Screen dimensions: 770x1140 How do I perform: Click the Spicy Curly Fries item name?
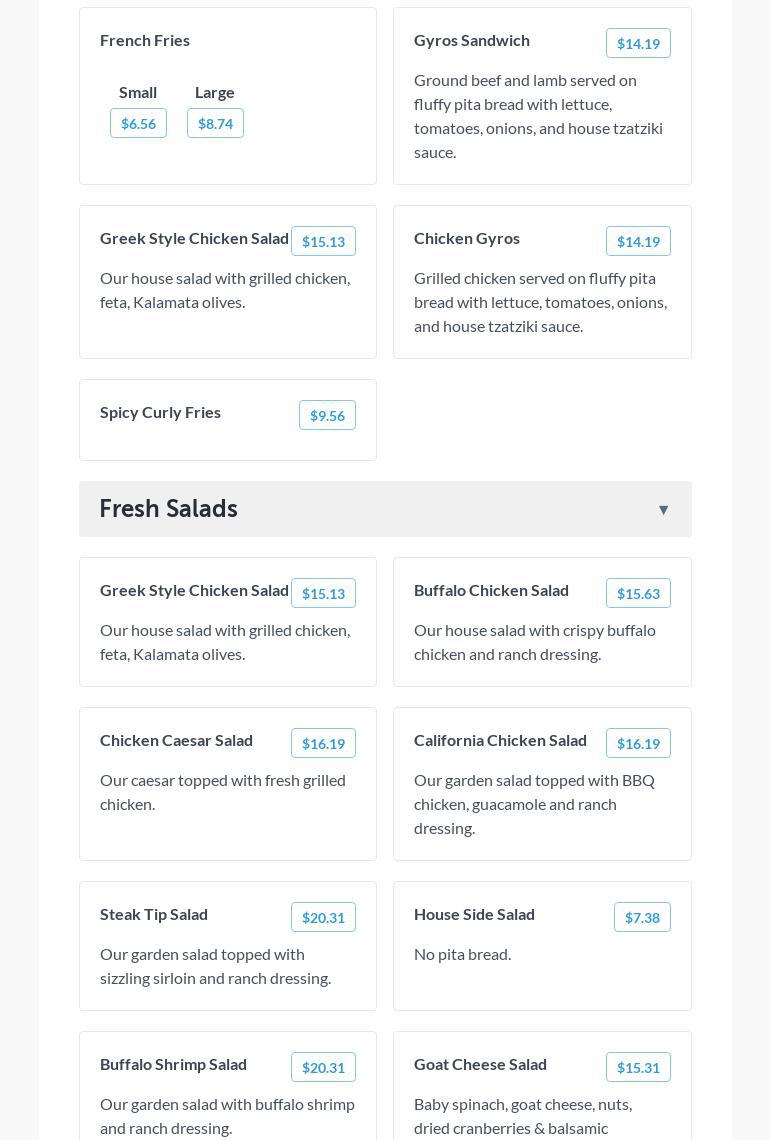[160, 412]
